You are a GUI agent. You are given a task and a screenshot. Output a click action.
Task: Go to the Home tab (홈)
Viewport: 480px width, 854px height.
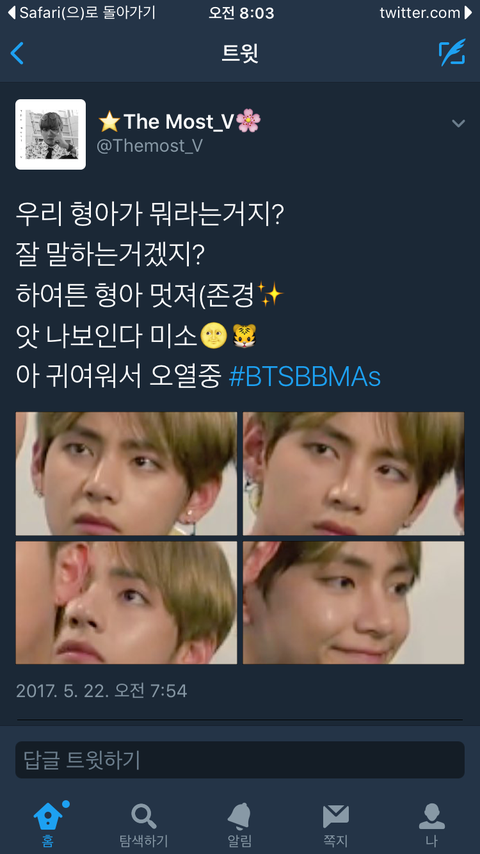coord(48,824)
